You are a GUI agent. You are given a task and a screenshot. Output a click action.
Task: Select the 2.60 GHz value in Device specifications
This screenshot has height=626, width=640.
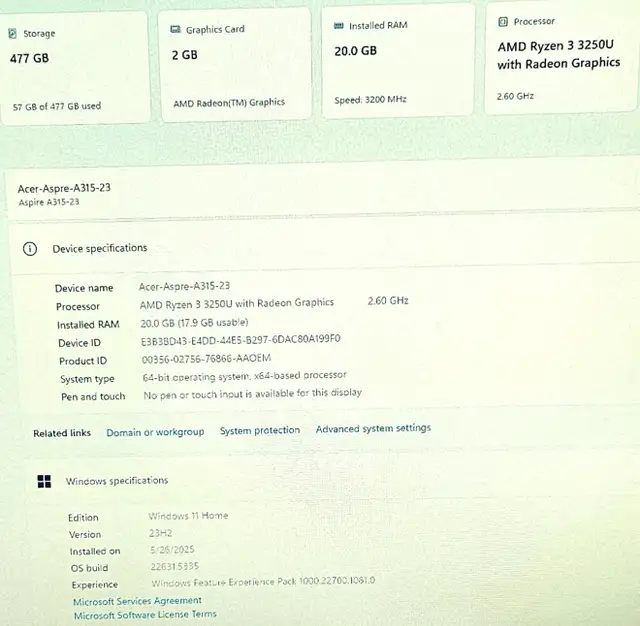tap(388, 301)
